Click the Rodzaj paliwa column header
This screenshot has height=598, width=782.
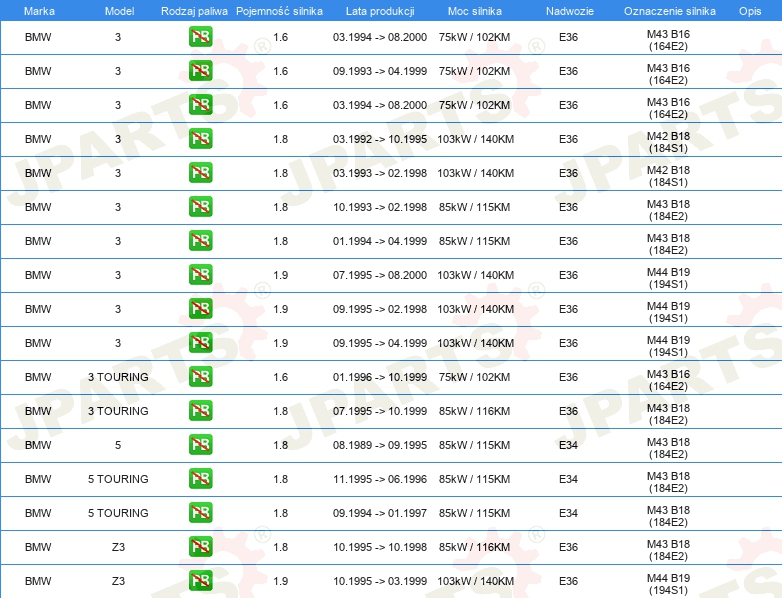click(194, 11)
